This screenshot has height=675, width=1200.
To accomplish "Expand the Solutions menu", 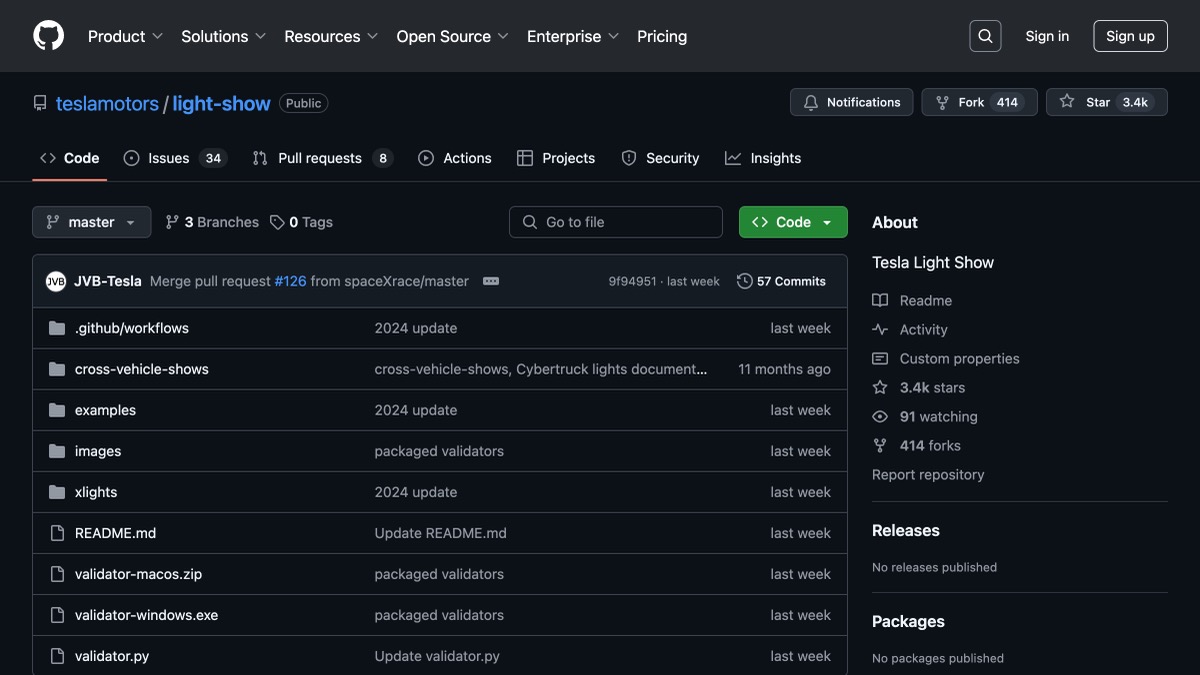I will pos(223,36).
